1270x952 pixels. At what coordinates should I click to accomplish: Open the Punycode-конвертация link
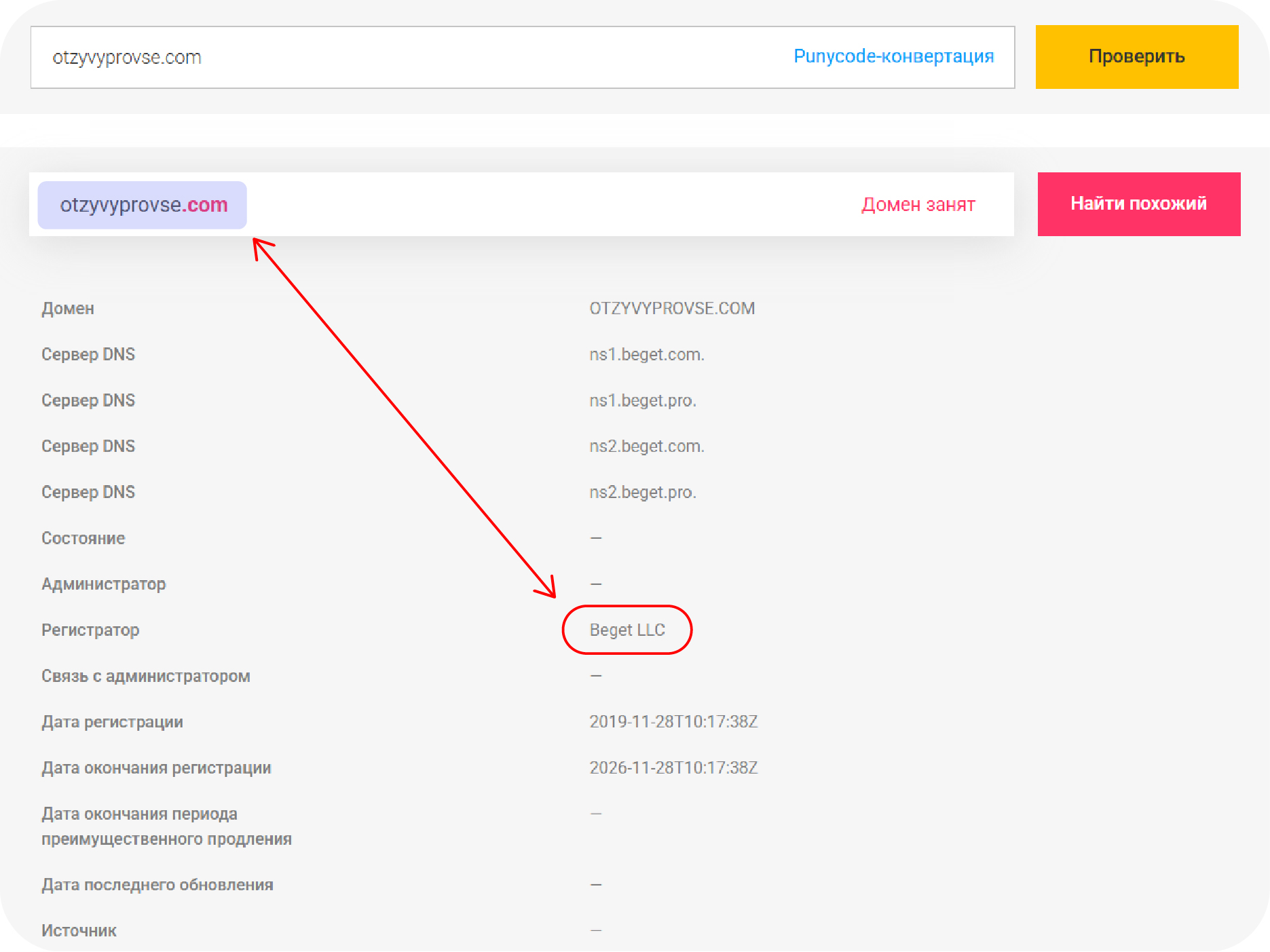click(x=893, y=56)
